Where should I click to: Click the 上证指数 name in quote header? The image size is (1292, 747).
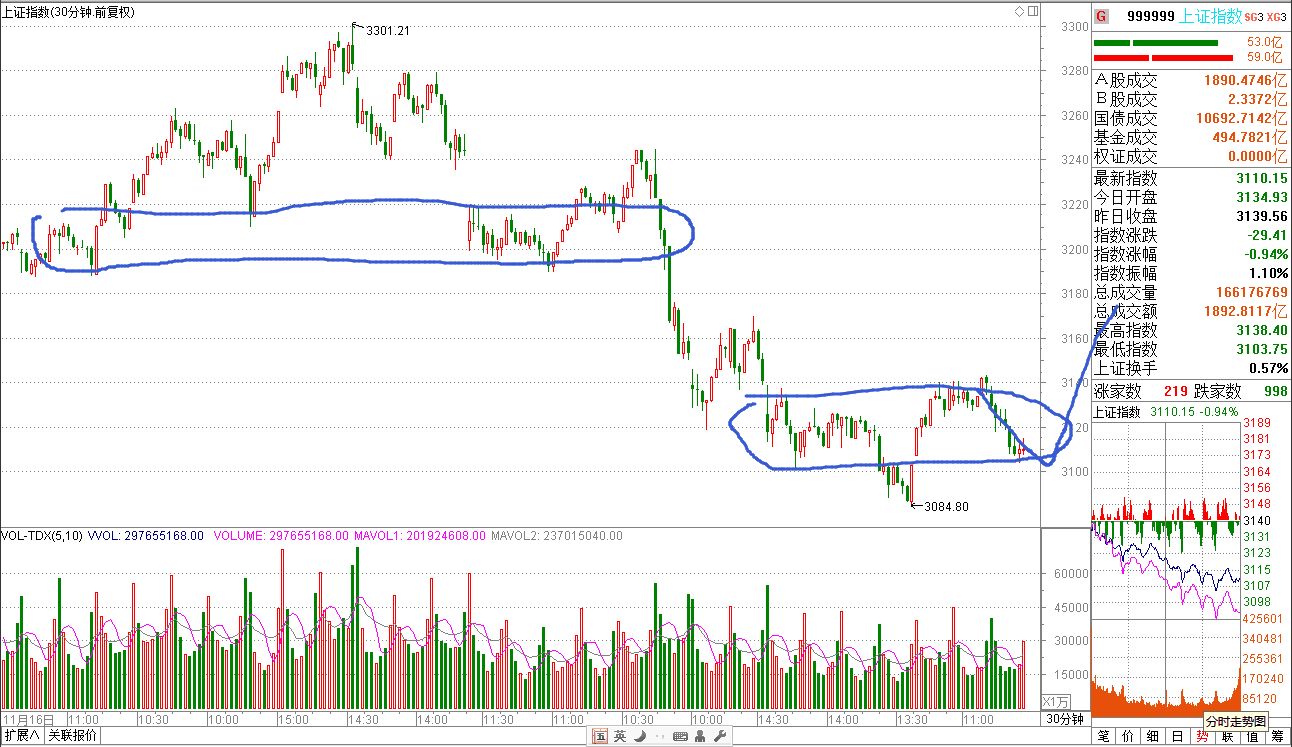pyautogui.click(x=1211, y=16)
